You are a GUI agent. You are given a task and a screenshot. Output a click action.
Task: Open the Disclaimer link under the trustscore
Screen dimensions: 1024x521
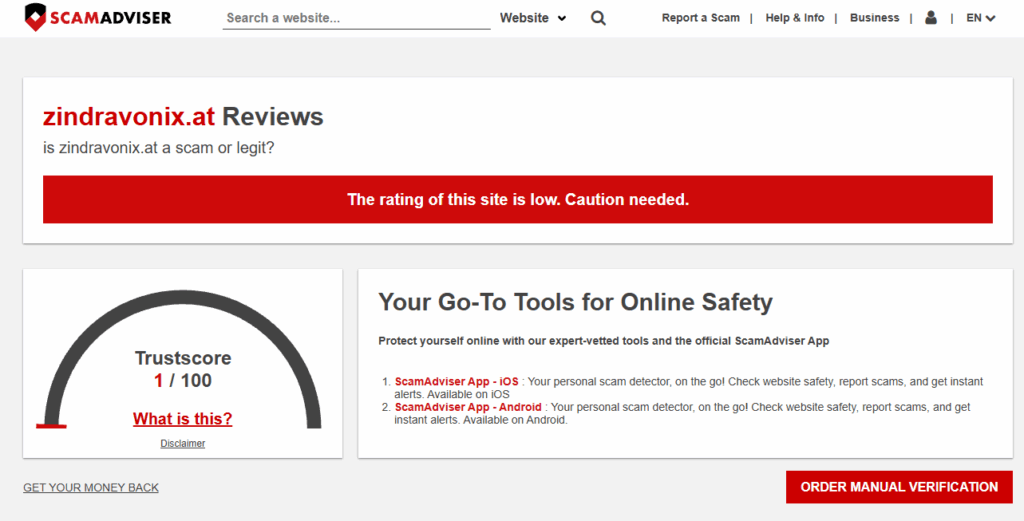click(x=183, y=443)
